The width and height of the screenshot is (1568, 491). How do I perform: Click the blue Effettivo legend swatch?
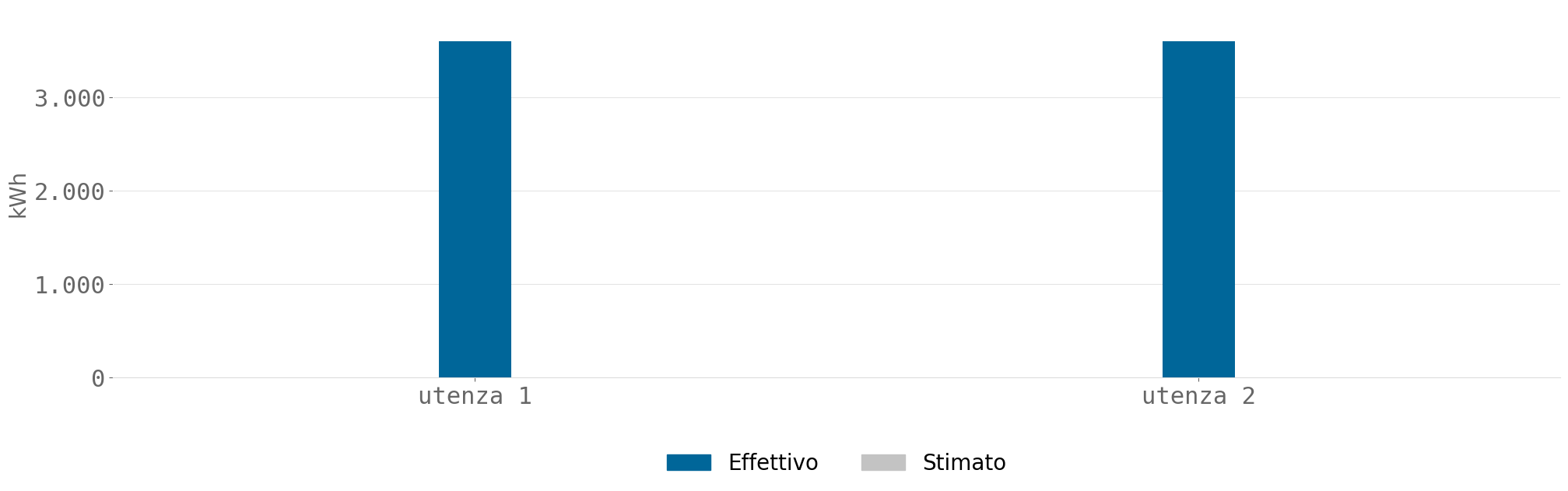pyautogui.click(x=689, y=463)
